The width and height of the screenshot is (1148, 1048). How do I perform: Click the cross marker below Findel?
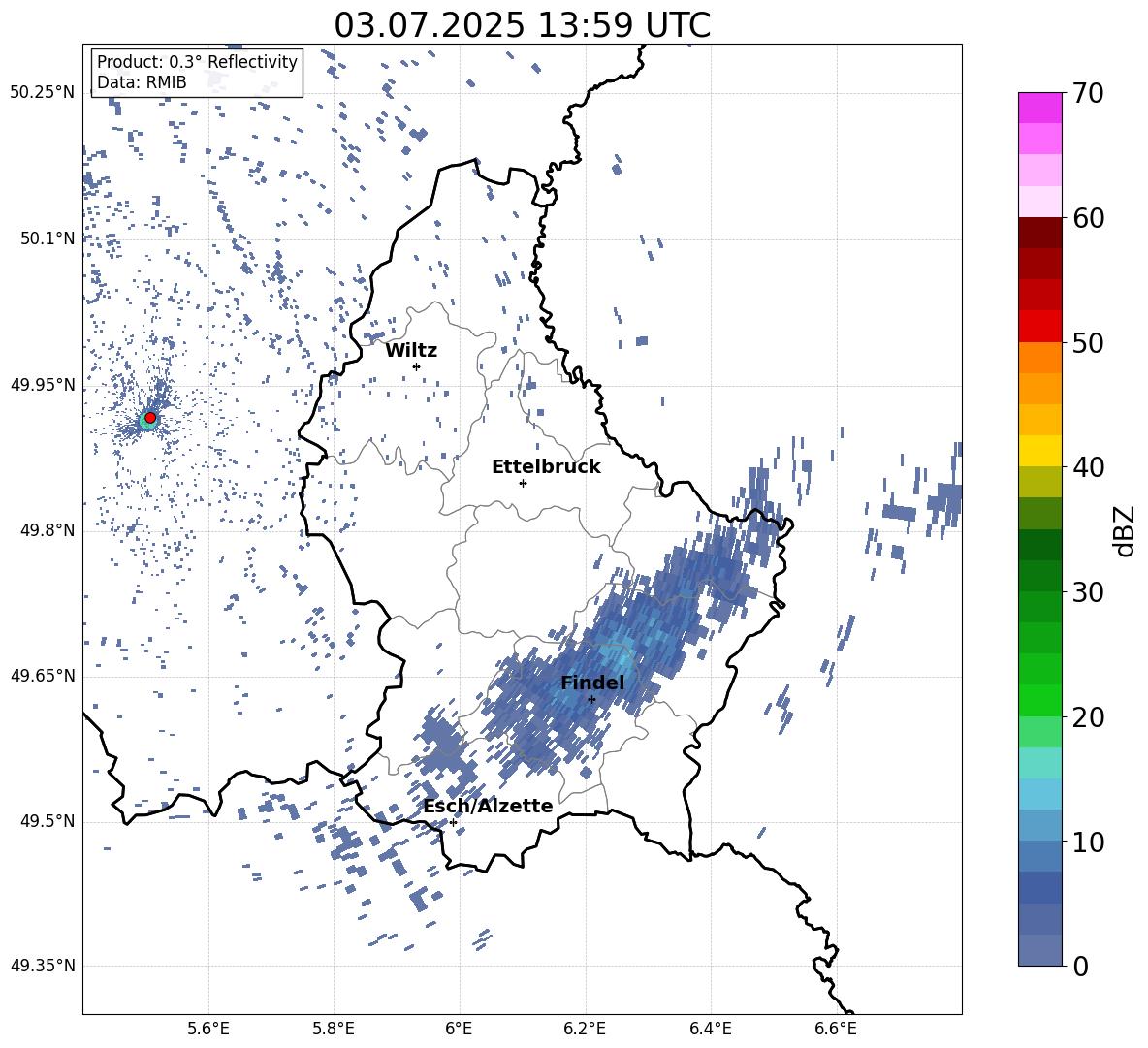591,700
